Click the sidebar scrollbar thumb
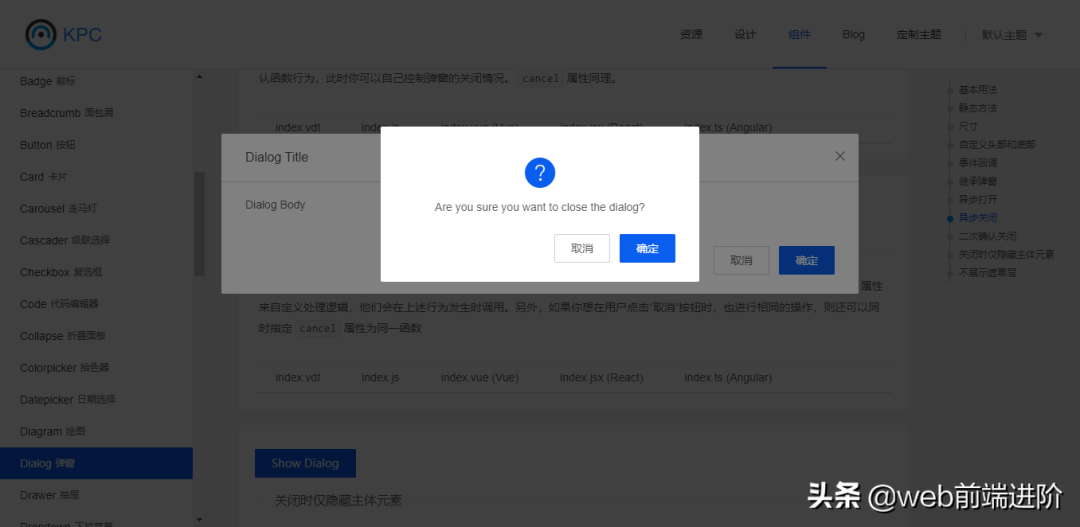This screenshot has width=1080, height=527. 199,223
